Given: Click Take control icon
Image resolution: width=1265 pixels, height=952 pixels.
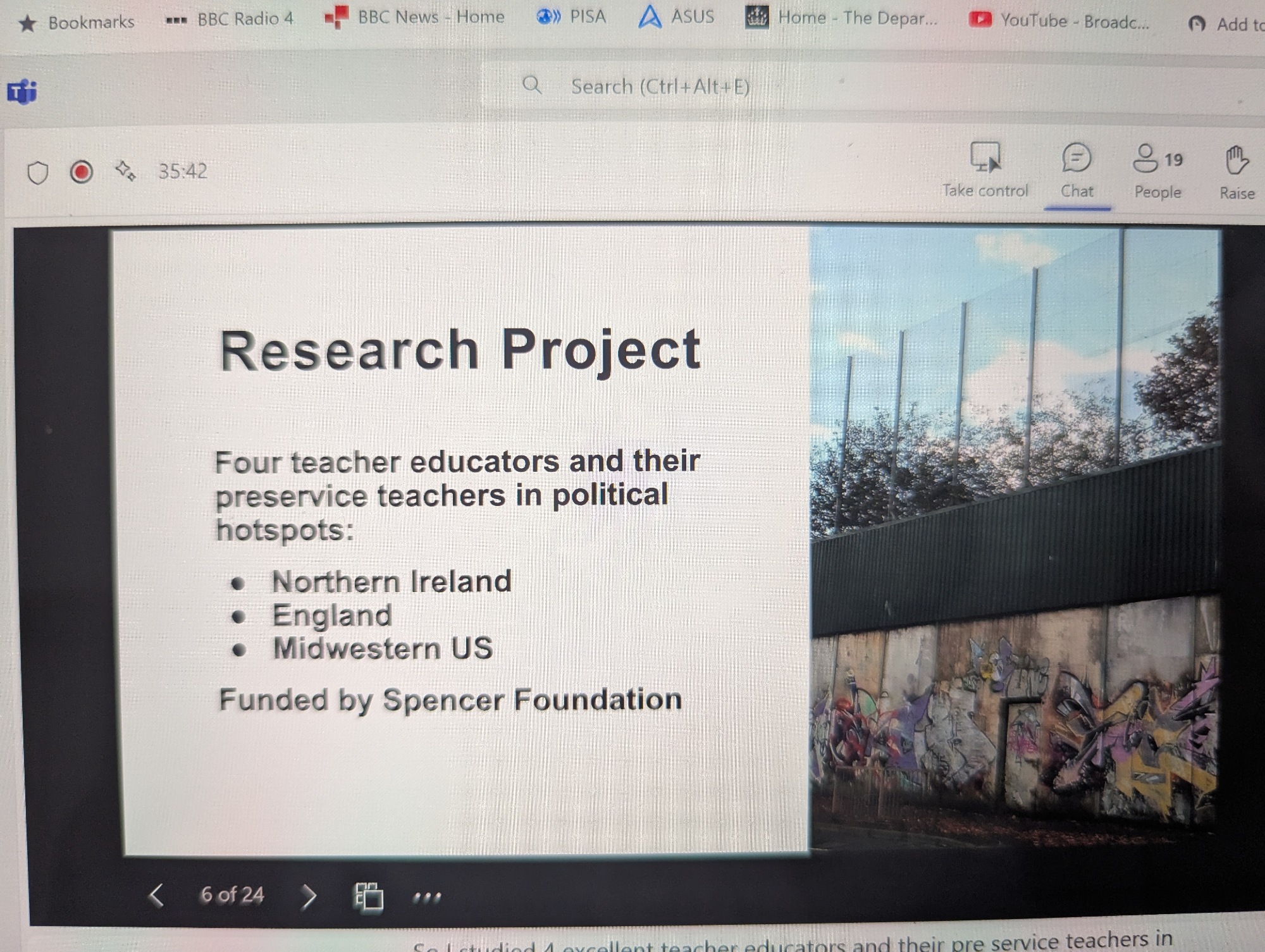Looking at the screenshot, I should coord(985,158).
